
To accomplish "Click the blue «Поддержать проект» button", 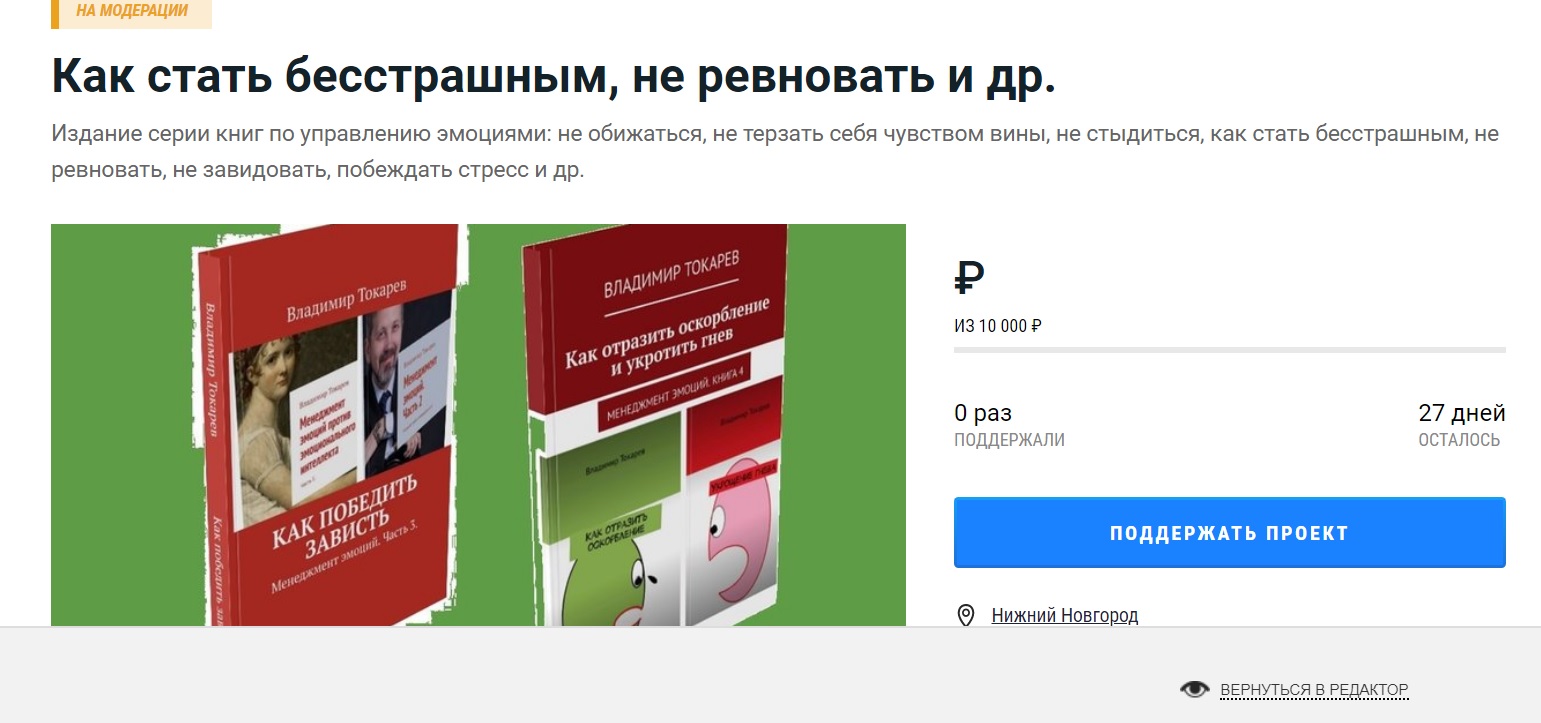I will click(x=1229, y=533).
